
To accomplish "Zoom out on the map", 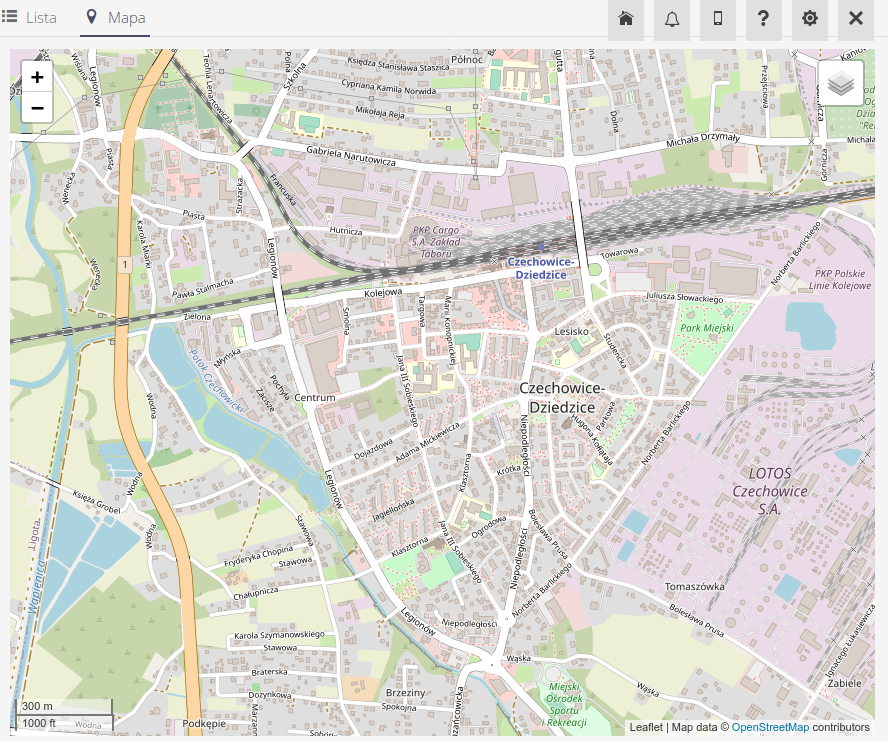I will [x=37, y=107].
